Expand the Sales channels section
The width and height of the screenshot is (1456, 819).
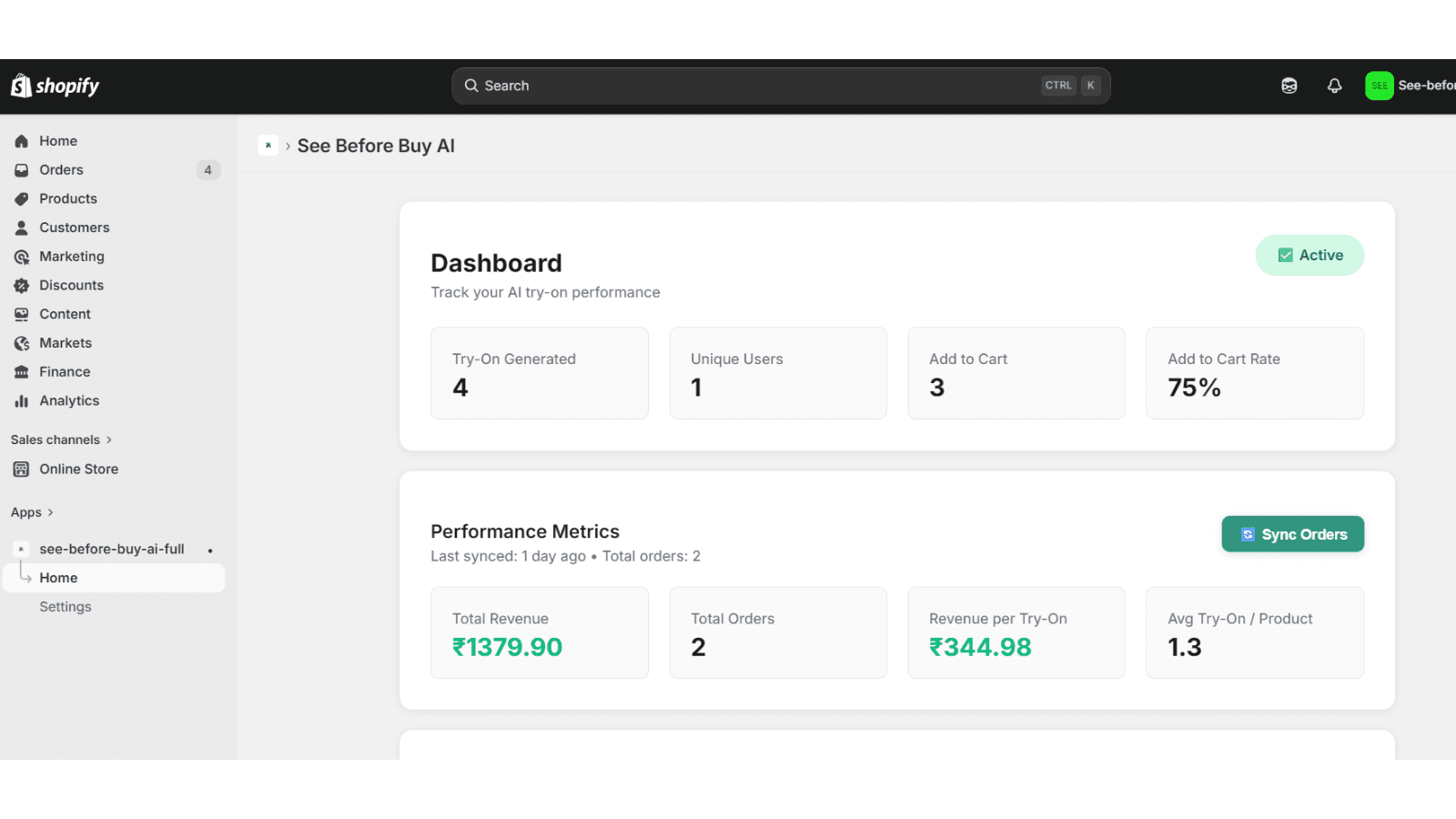(x=61, y=440)
